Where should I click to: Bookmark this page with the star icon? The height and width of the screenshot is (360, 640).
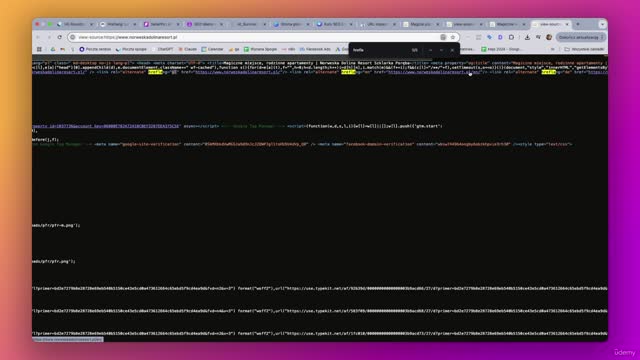pos(453,37)
